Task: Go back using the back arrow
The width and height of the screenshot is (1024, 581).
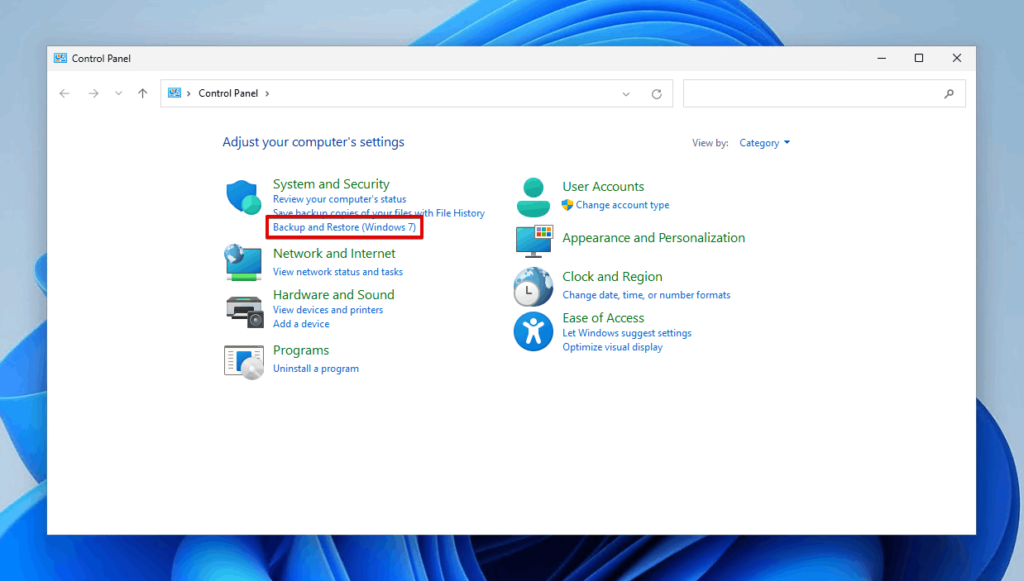Action: [x=64, y=93]
